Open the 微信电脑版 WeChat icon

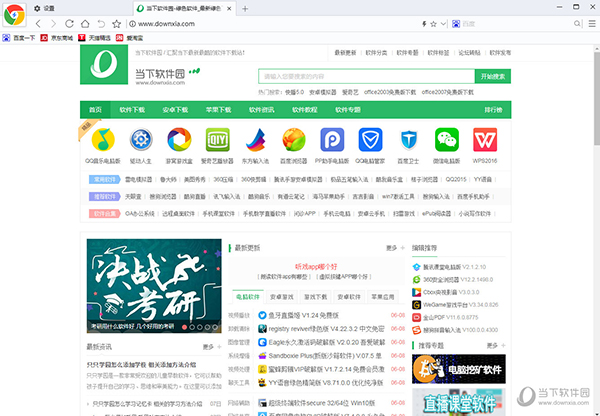pos(447,140)
